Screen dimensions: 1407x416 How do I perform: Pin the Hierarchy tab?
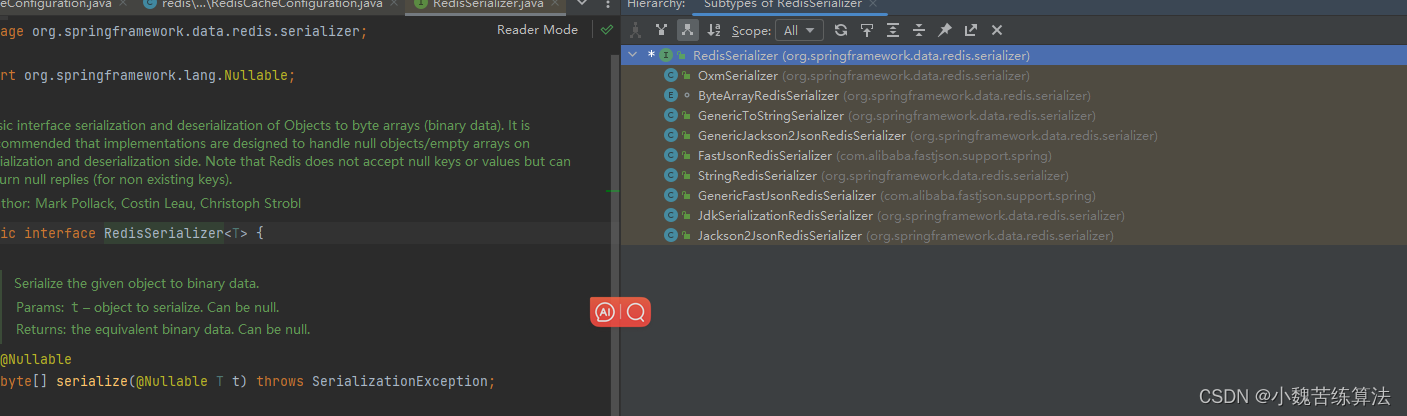(945, 30)
